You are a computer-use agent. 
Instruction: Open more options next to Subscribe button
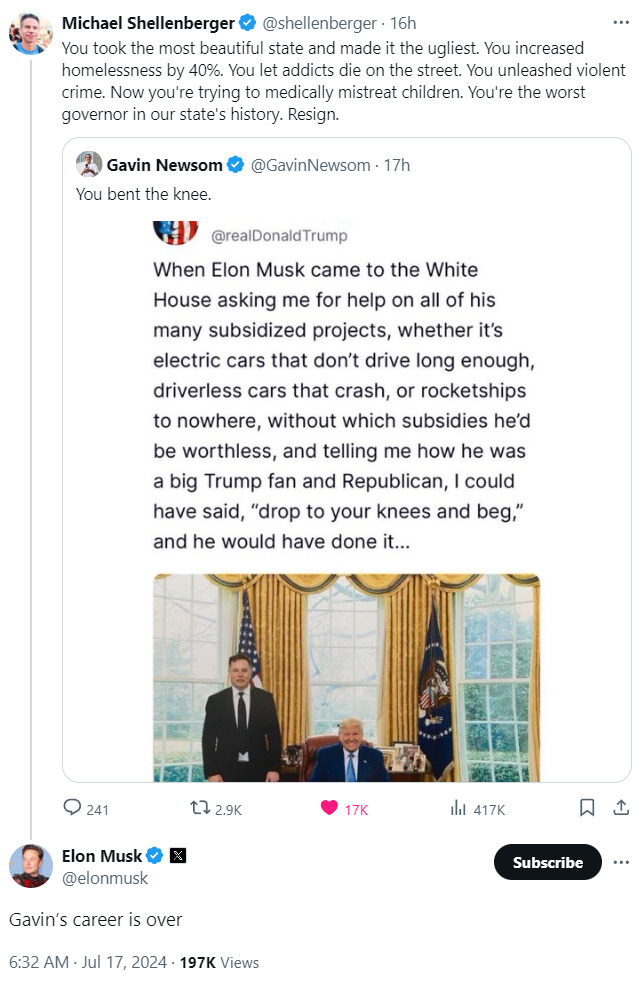pyautogui.click(x=621, y=862)
